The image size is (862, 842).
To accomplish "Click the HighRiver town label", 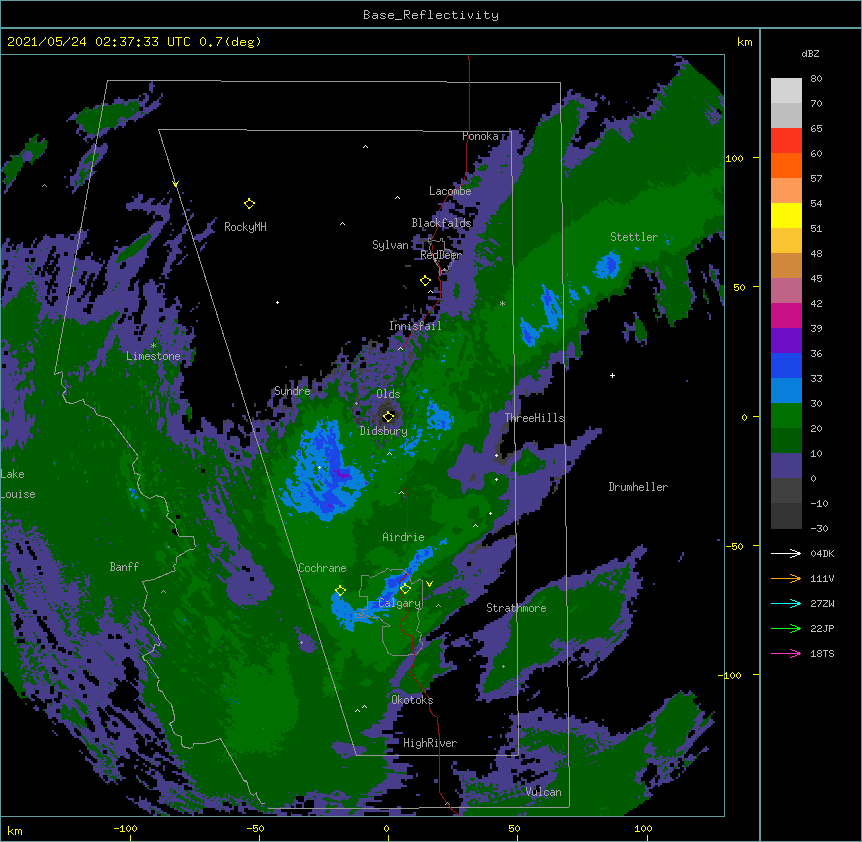I will click(430, 743).
